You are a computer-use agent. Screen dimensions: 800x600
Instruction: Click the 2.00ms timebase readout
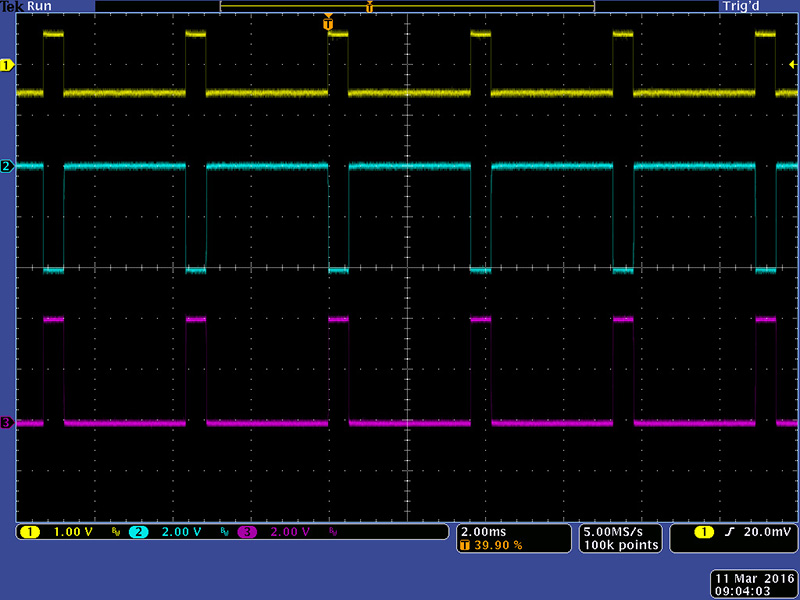click(x=486, y=532)
